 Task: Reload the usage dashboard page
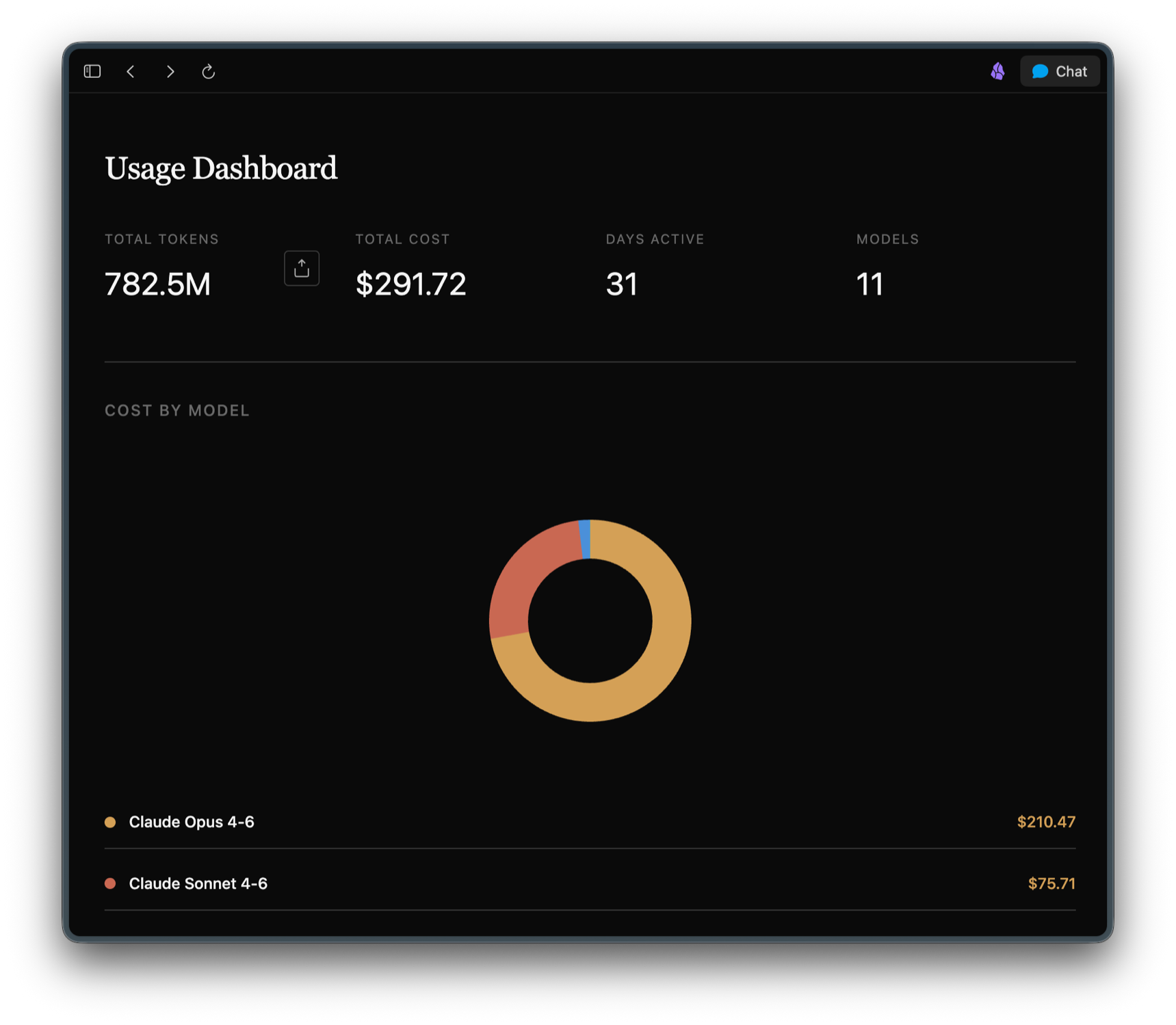click(x=209, y=72)
